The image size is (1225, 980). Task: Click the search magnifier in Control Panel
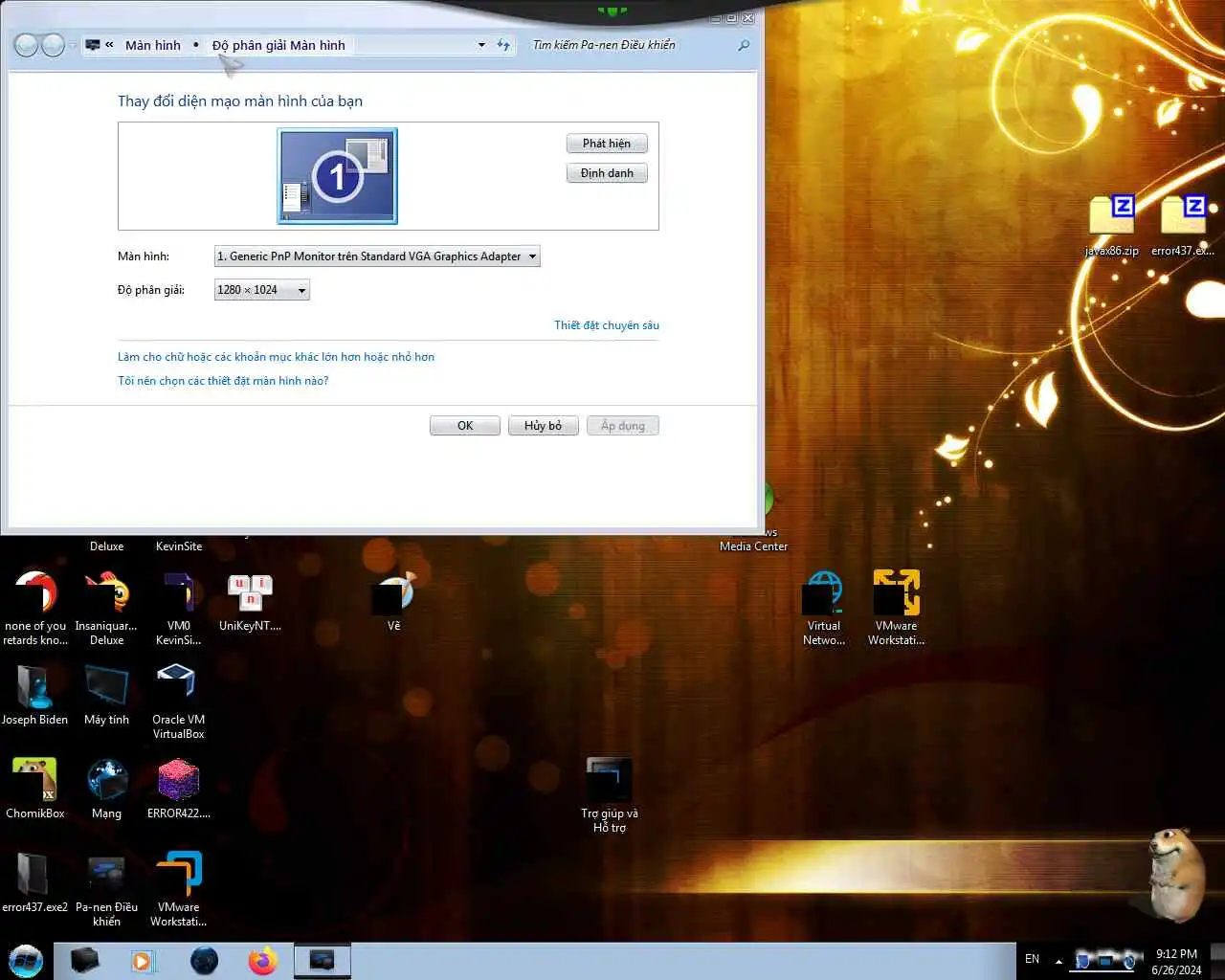pyautogui.click(x=744, y=45)
